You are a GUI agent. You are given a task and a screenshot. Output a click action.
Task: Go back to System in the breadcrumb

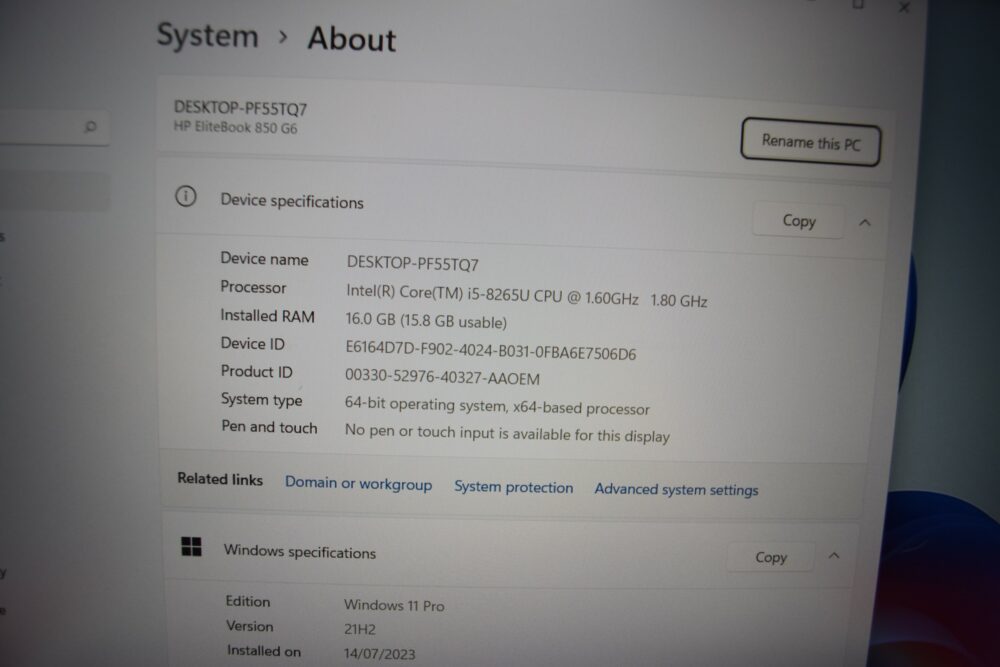coord(207,35)
